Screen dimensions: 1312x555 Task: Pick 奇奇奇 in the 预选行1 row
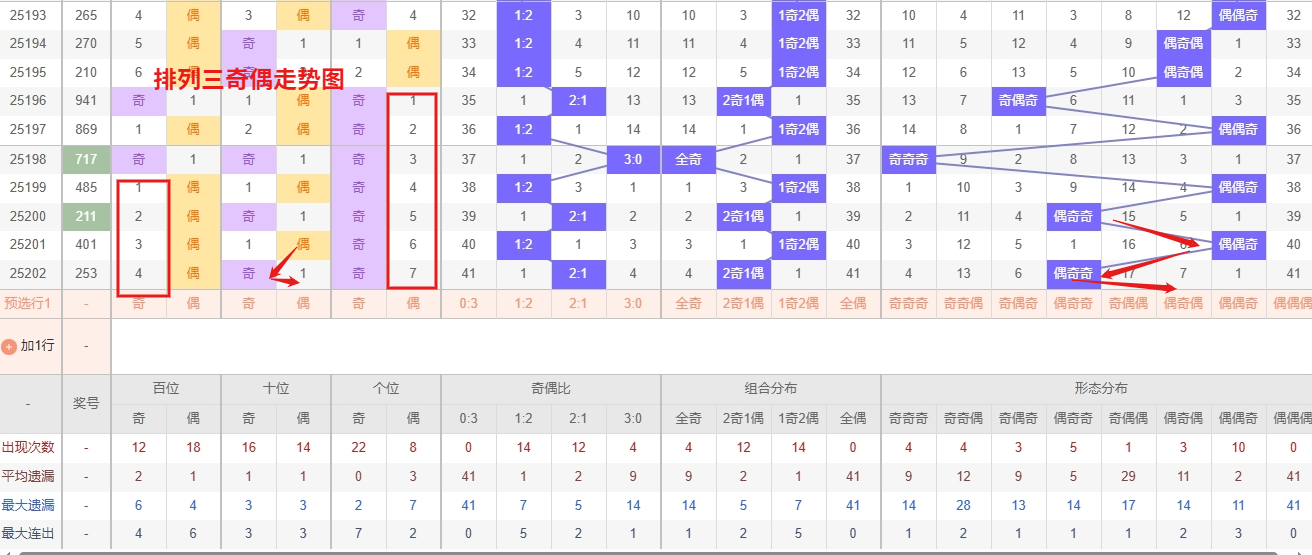[908, 303]
